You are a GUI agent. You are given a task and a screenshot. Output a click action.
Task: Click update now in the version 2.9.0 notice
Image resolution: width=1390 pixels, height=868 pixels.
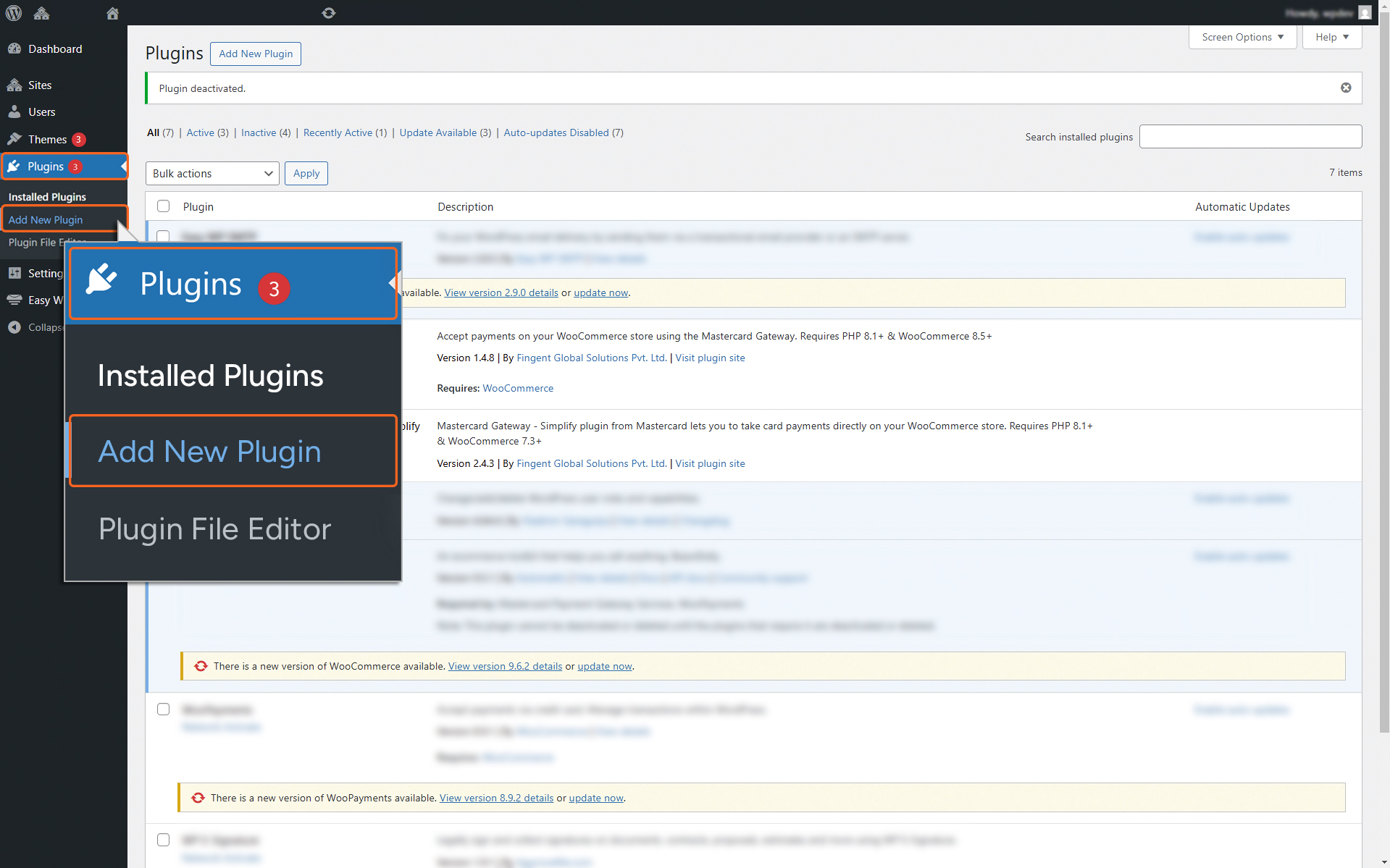pyautogui.click(x=600, y=292)
